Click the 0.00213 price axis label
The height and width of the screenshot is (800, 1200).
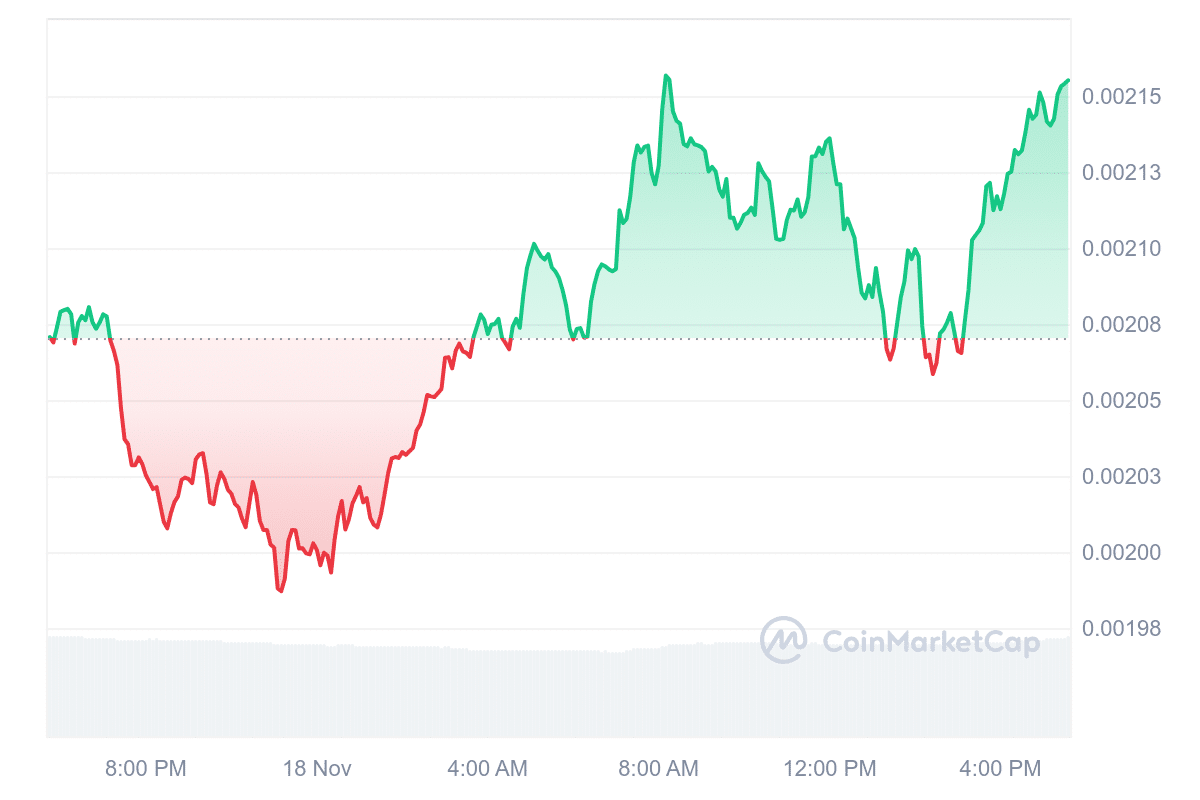coord(1121,173)
